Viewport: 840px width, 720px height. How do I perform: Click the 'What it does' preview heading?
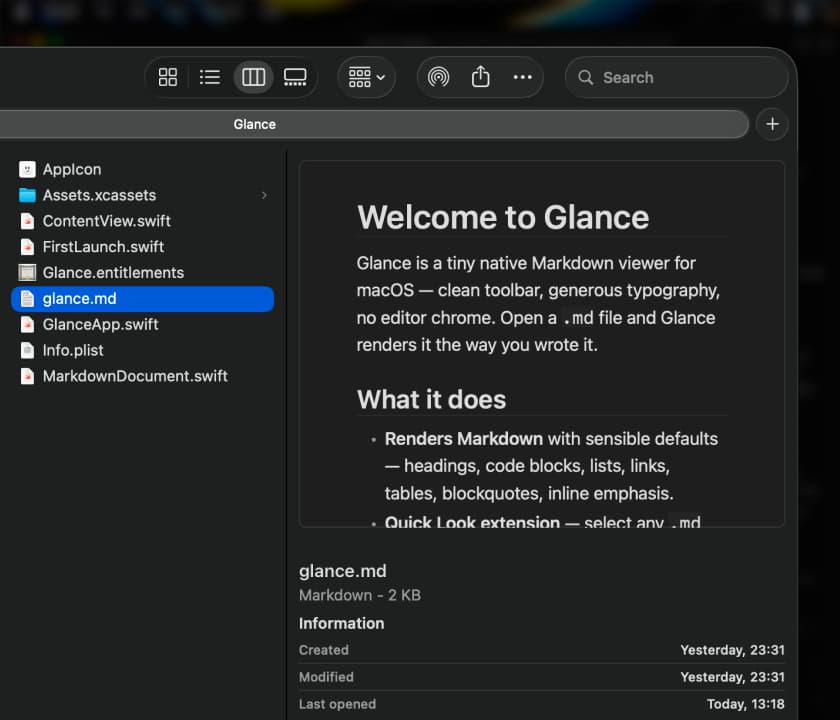(x=431, y=400)
